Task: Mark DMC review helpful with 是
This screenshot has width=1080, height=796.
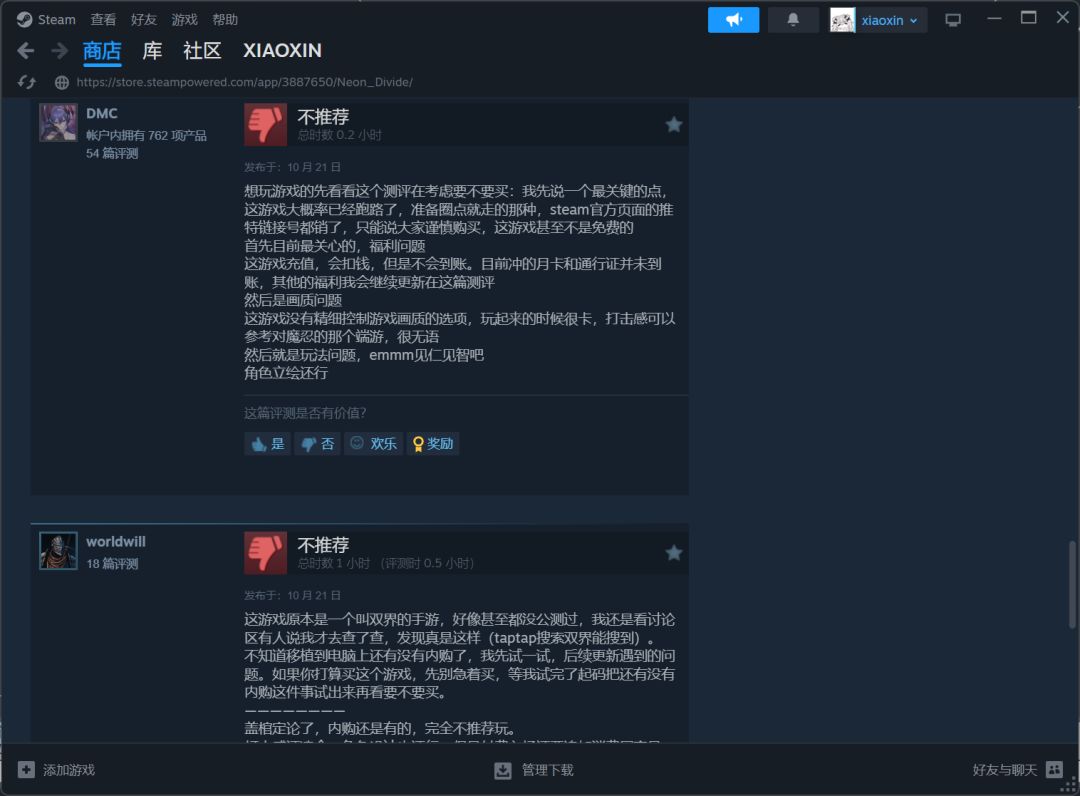Action: pos(267,444)
